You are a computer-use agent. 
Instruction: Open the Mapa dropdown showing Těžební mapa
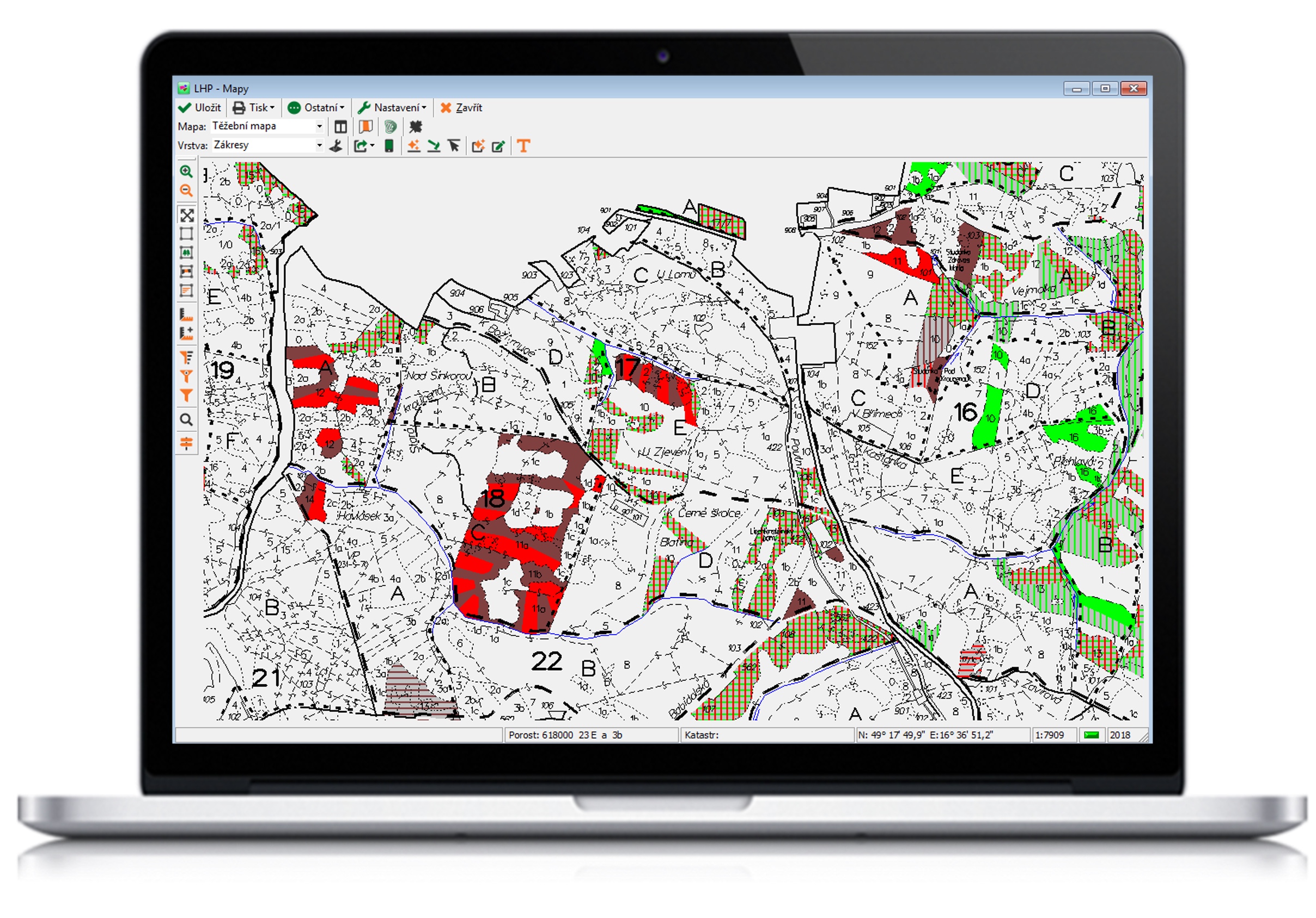coord(319,126)
